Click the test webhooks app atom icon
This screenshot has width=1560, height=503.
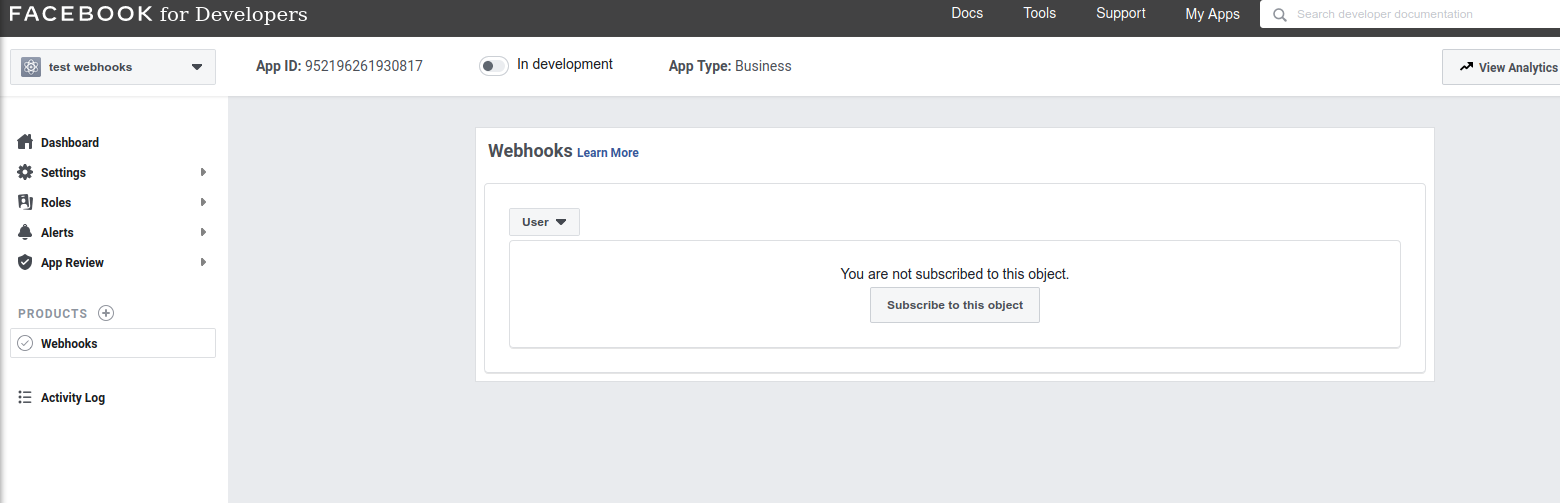point(31,67)
